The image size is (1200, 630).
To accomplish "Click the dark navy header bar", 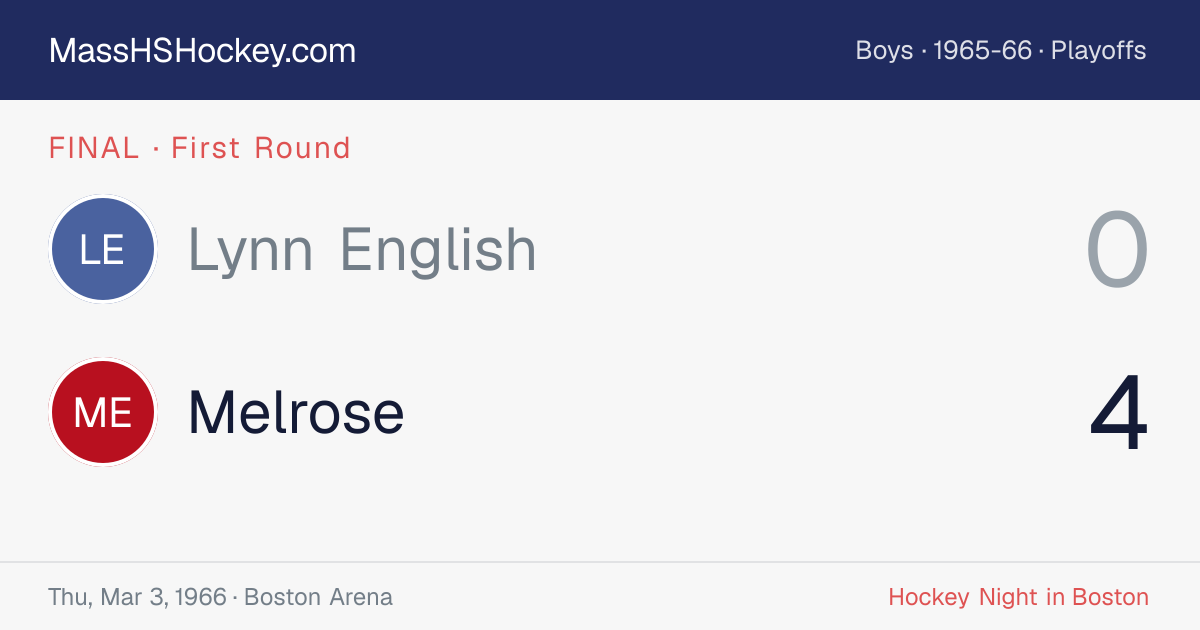I will tap(600, 50).
